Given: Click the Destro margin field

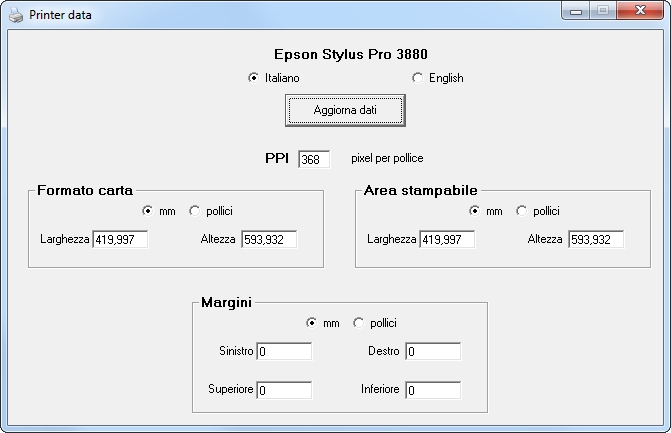Looking at the screenshot, I should click(433, 351).
